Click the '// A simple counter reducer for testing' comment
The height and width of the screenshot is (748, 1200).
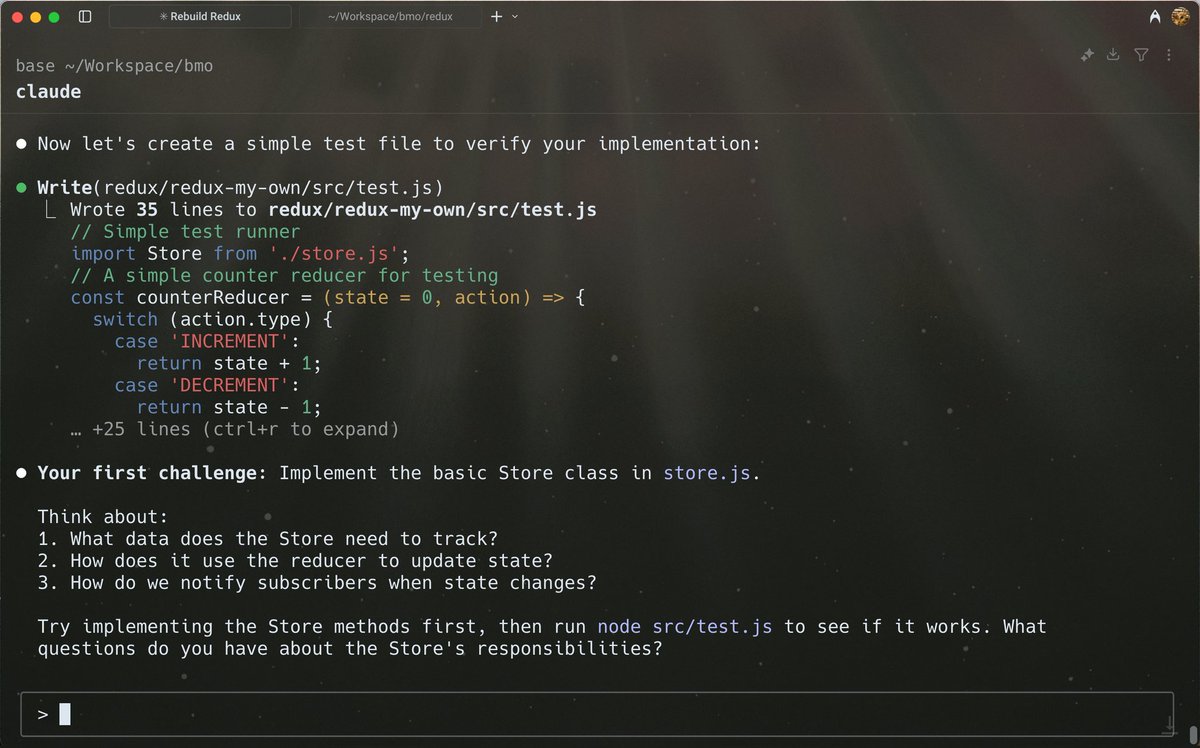point(284,275)
